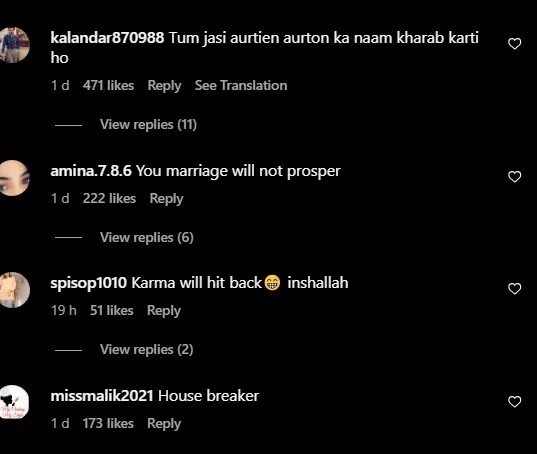The width and height of the screenshot is (537, 454).
Task: Expand View replies (11)
Action: coord(148,125)
